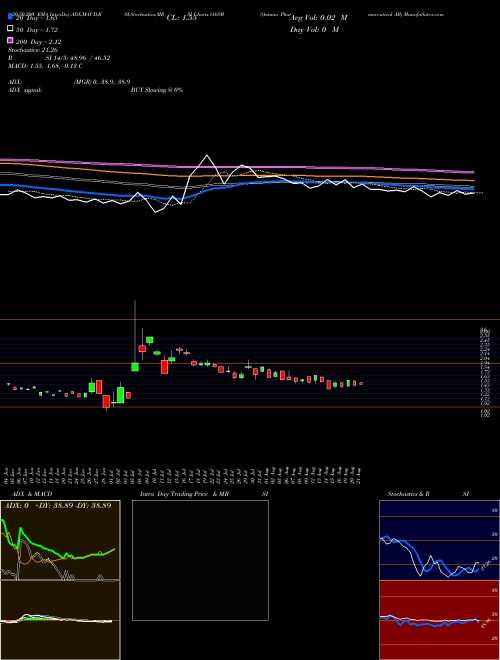Image resolution: width=500 pixels, height=660 pixels.
Task: Select the '200 Day = 2.12' legend text
Action: [x=39, y=42]
